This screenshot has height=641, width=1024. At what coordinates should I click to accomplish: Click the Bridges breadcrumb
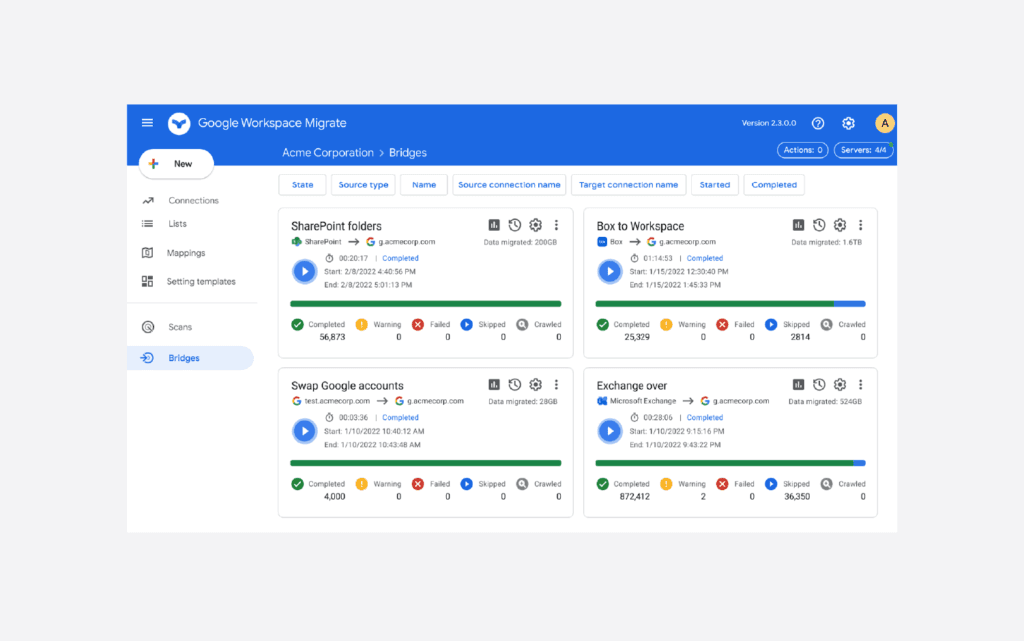tap(408, 153)
